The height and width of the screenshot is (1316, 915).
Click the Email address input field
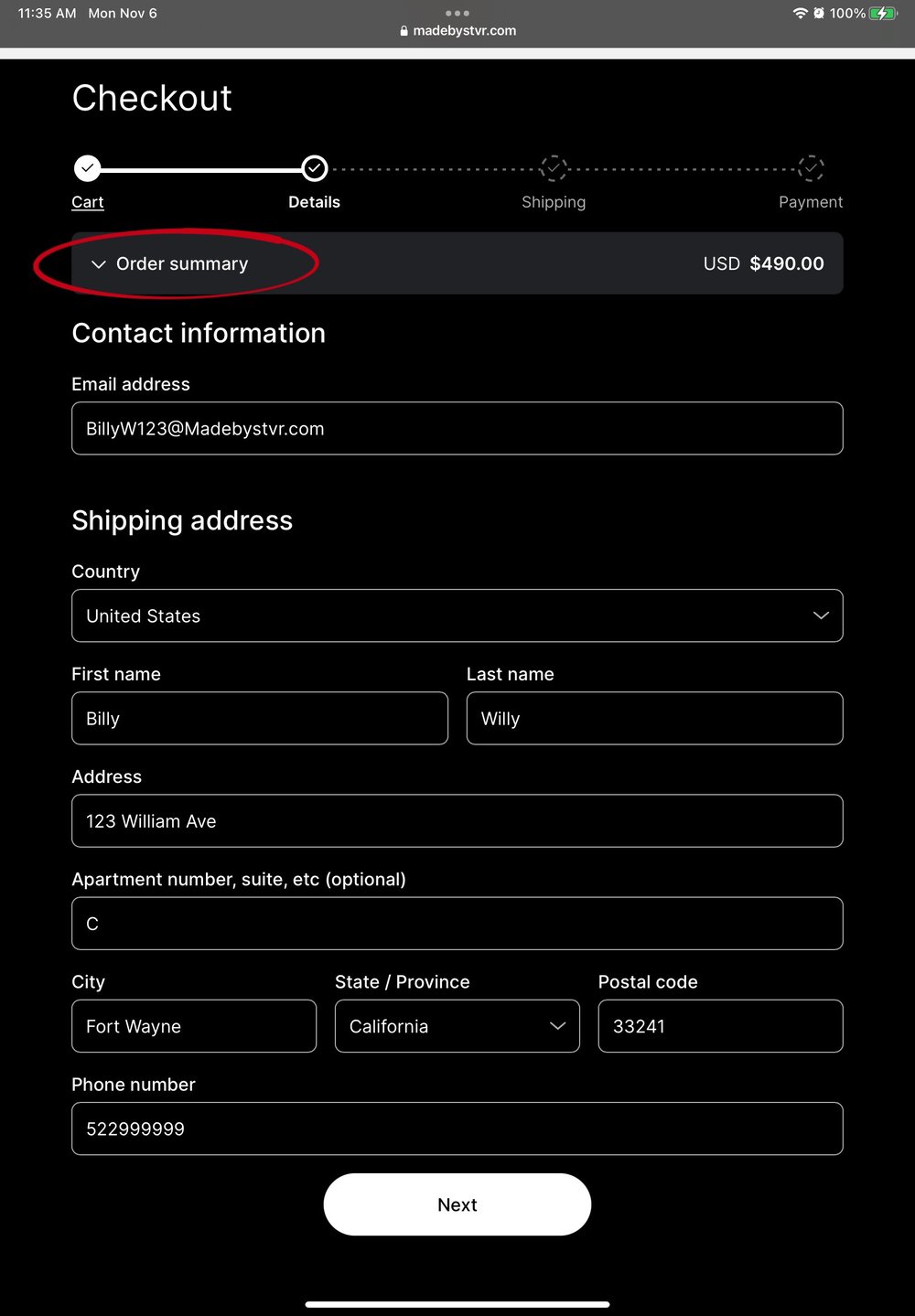(457, 428)
